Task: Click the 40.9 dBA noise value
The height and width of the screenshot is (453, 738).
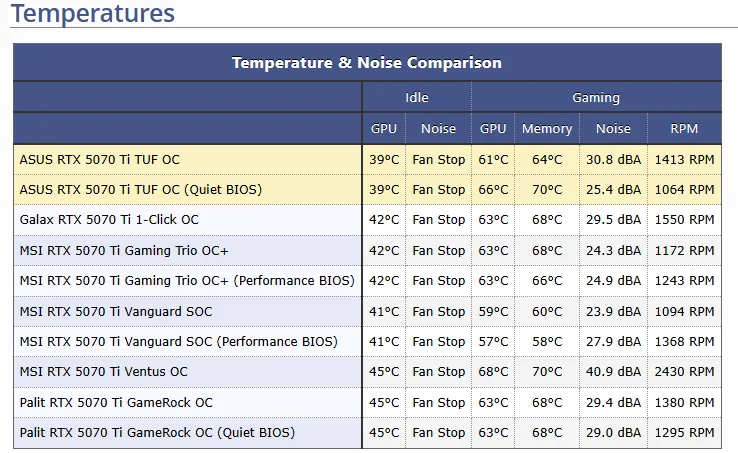Action: pyautogui.click(x=613, y=372)
